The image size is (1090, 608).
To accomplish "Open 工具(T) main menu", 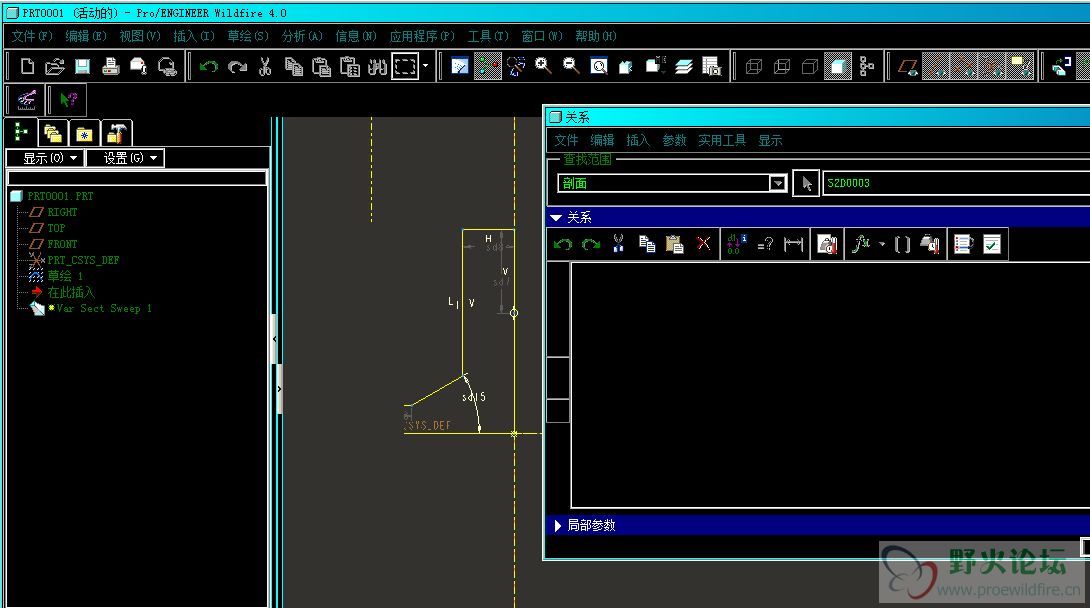I will pos(487,36).
